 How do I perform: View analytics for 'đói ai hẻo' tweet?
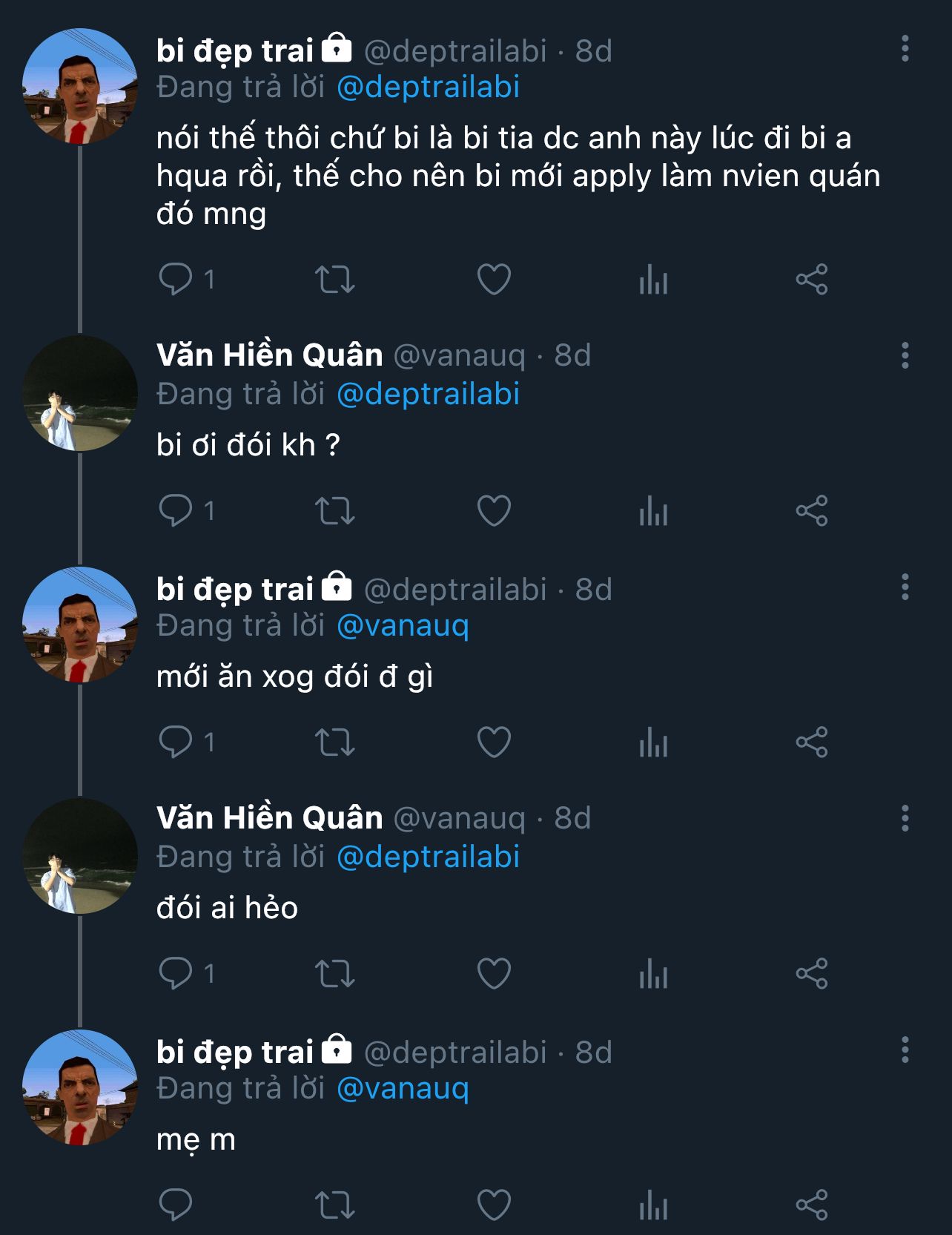(653, 974)
